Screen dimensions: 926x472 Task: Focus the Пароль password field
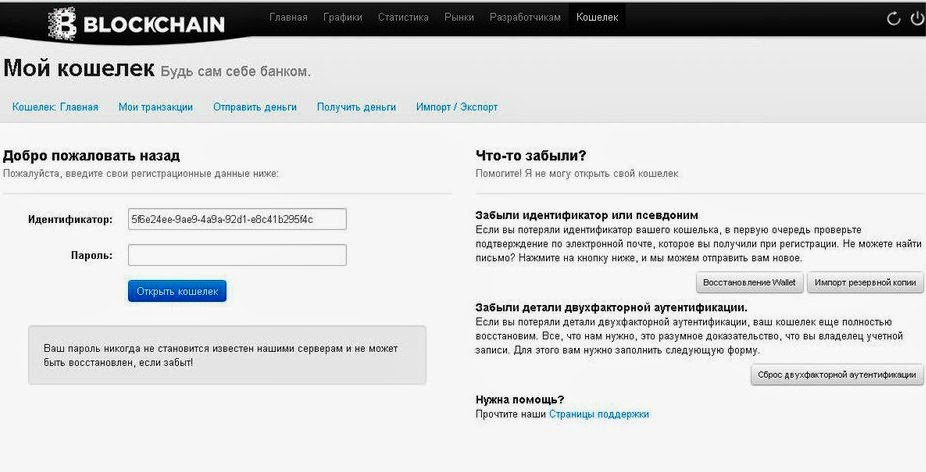237,255
